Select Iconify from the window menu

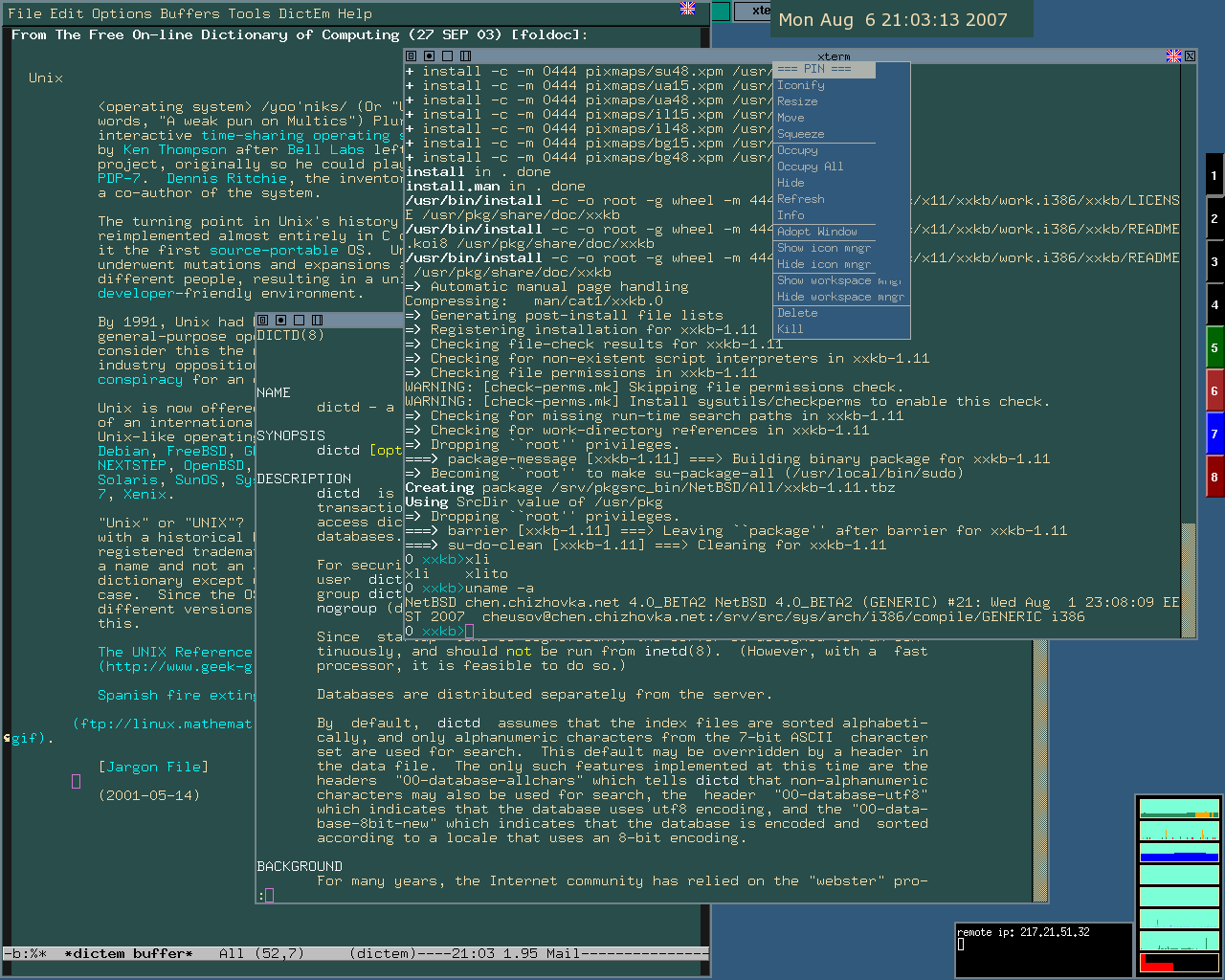[800, 85]
